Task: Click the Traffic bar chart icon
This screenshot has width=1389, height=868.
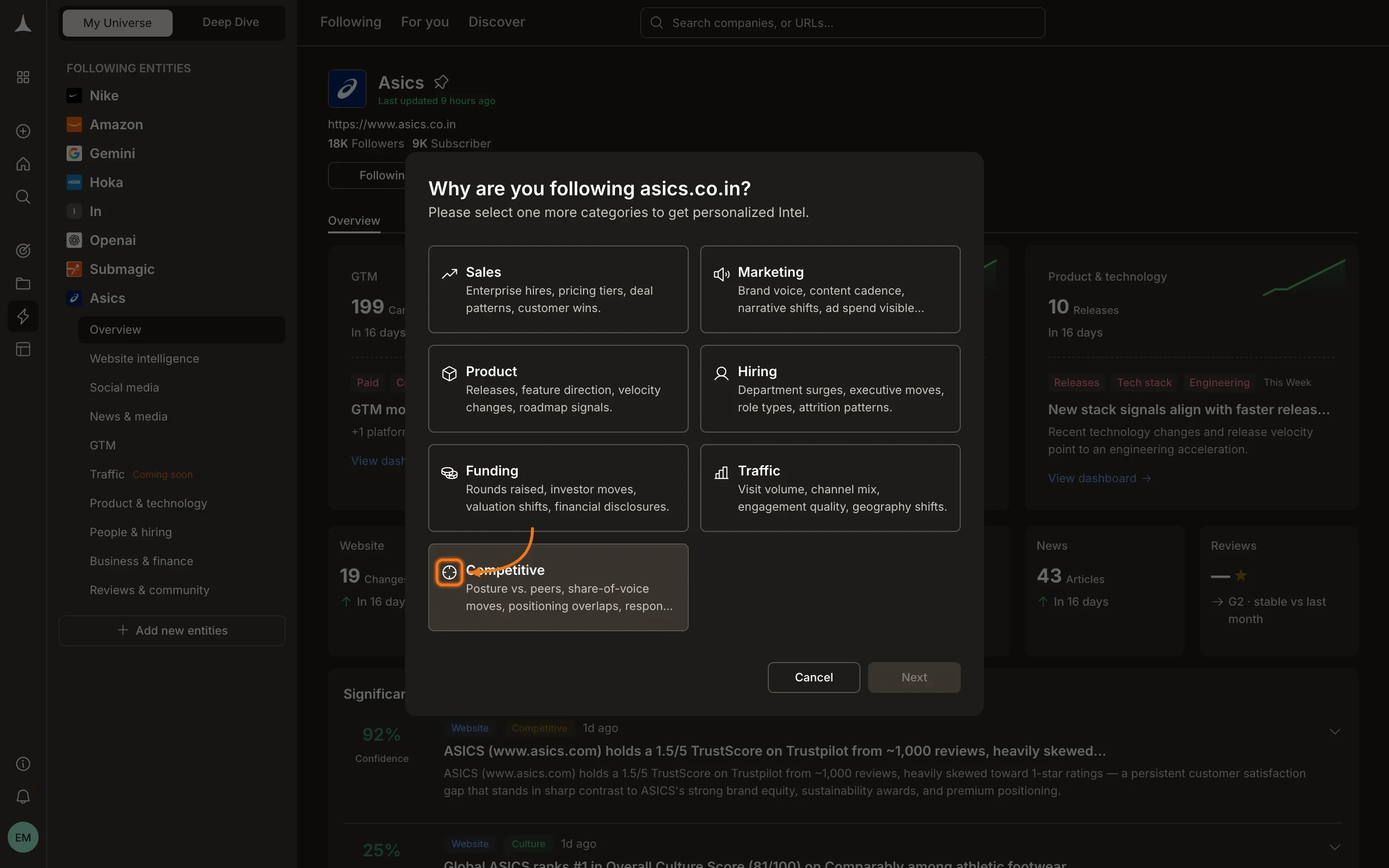Action: point(721,473)
